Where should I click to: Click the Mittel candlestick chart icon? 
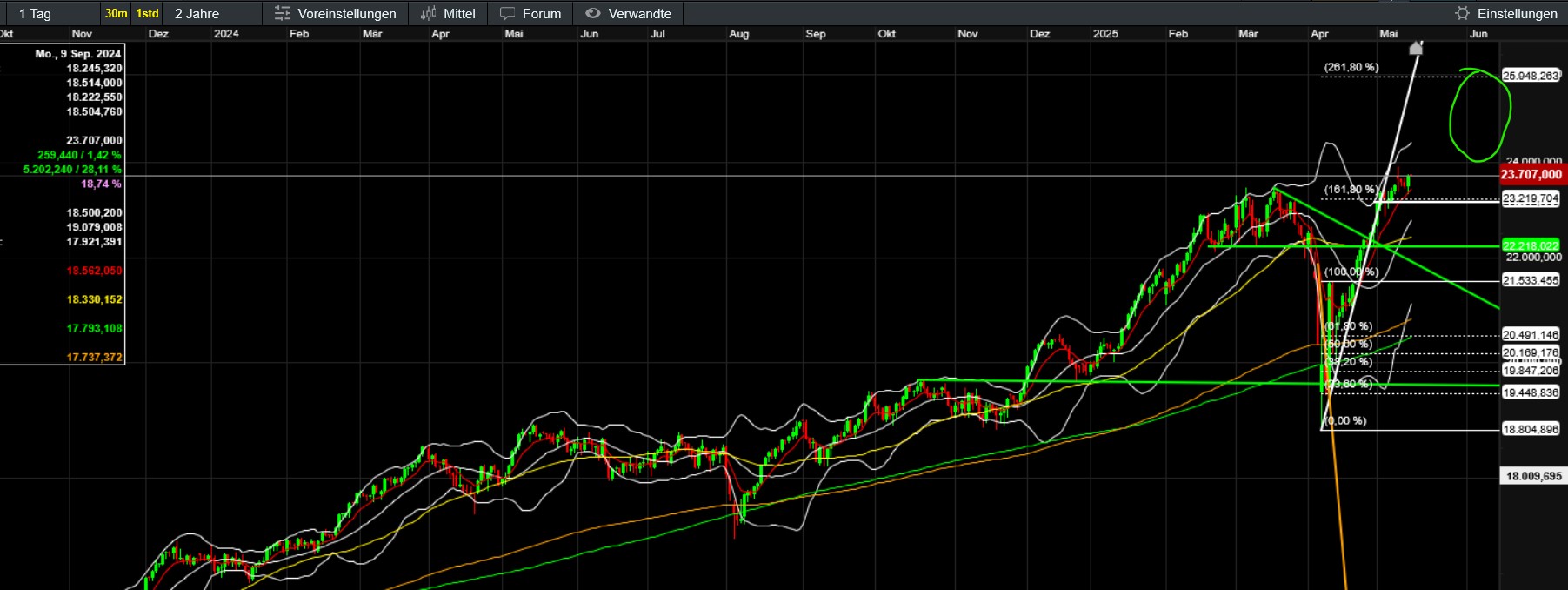[428, 13]
